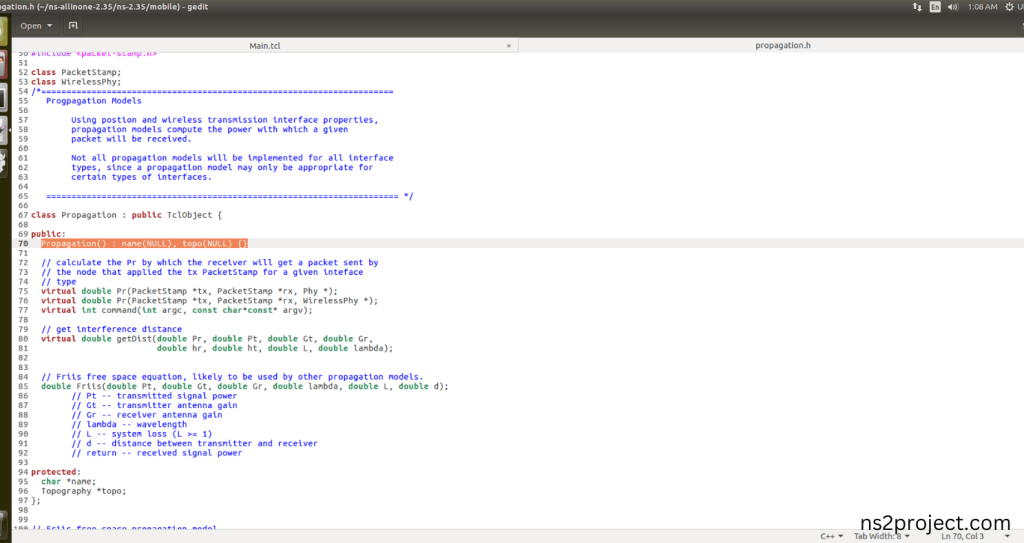
Task: Click the '// get interference distance' comment
Action: click(x=112, y=329)
